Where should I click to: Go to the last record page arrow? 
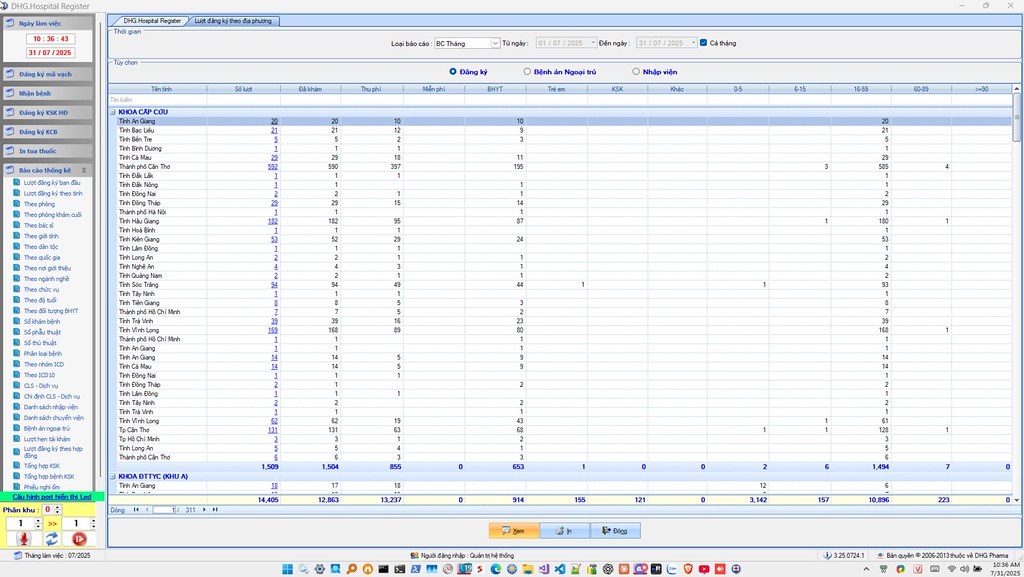[x=215, y=510]
